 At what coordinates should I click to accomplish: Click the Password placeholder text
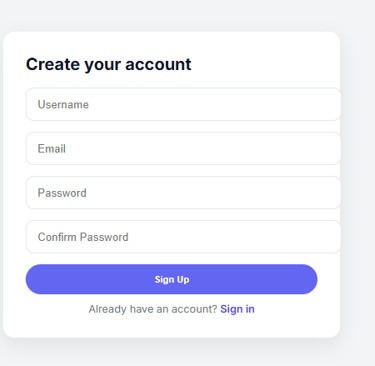tap(62, 193)
